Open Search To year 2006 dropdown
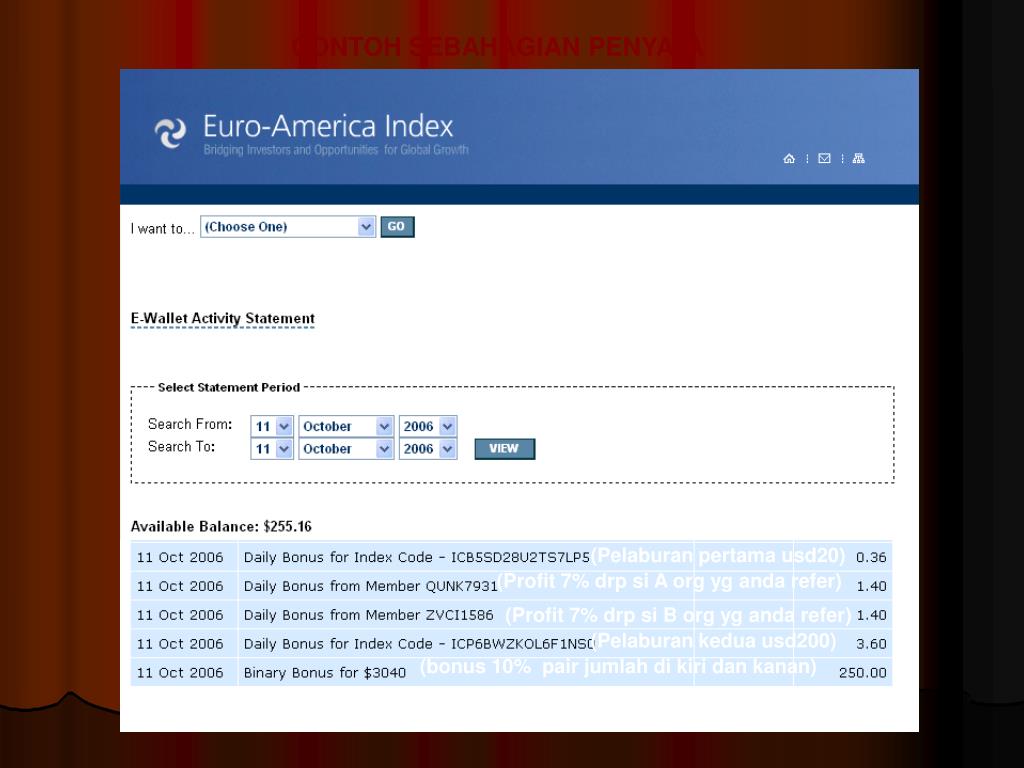 pyautogui.click(x=428, y=449)
